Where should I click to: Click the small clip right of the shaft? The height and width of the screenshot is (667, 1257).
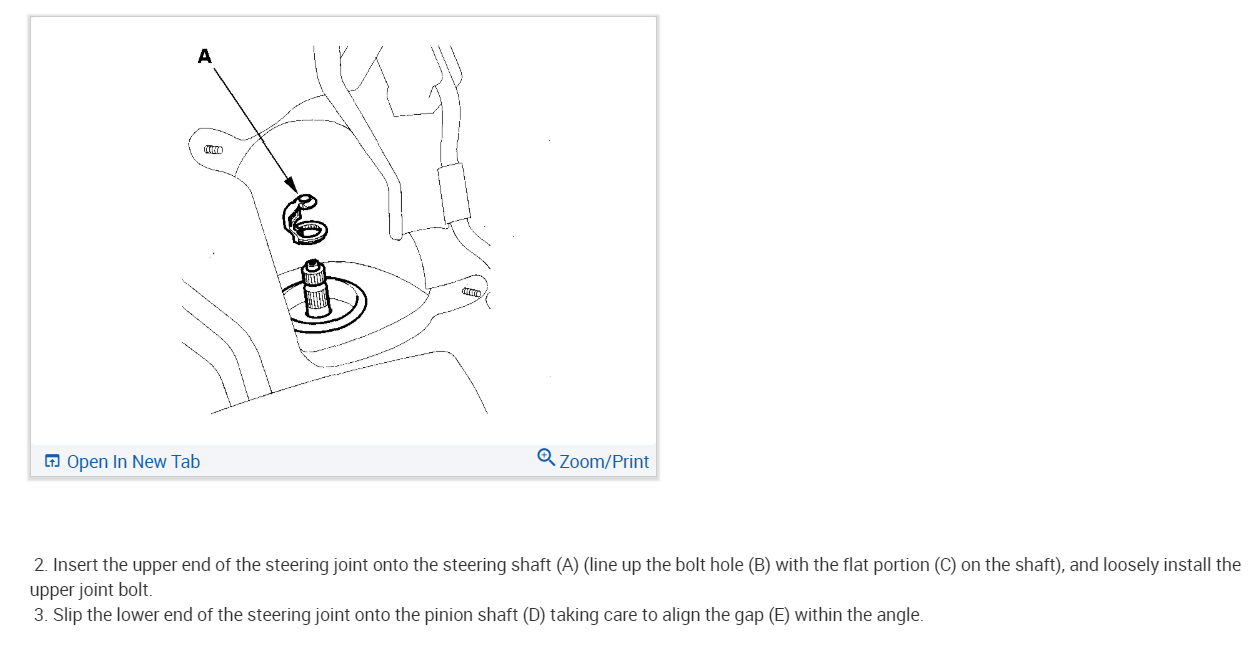(x=471, y=292)
